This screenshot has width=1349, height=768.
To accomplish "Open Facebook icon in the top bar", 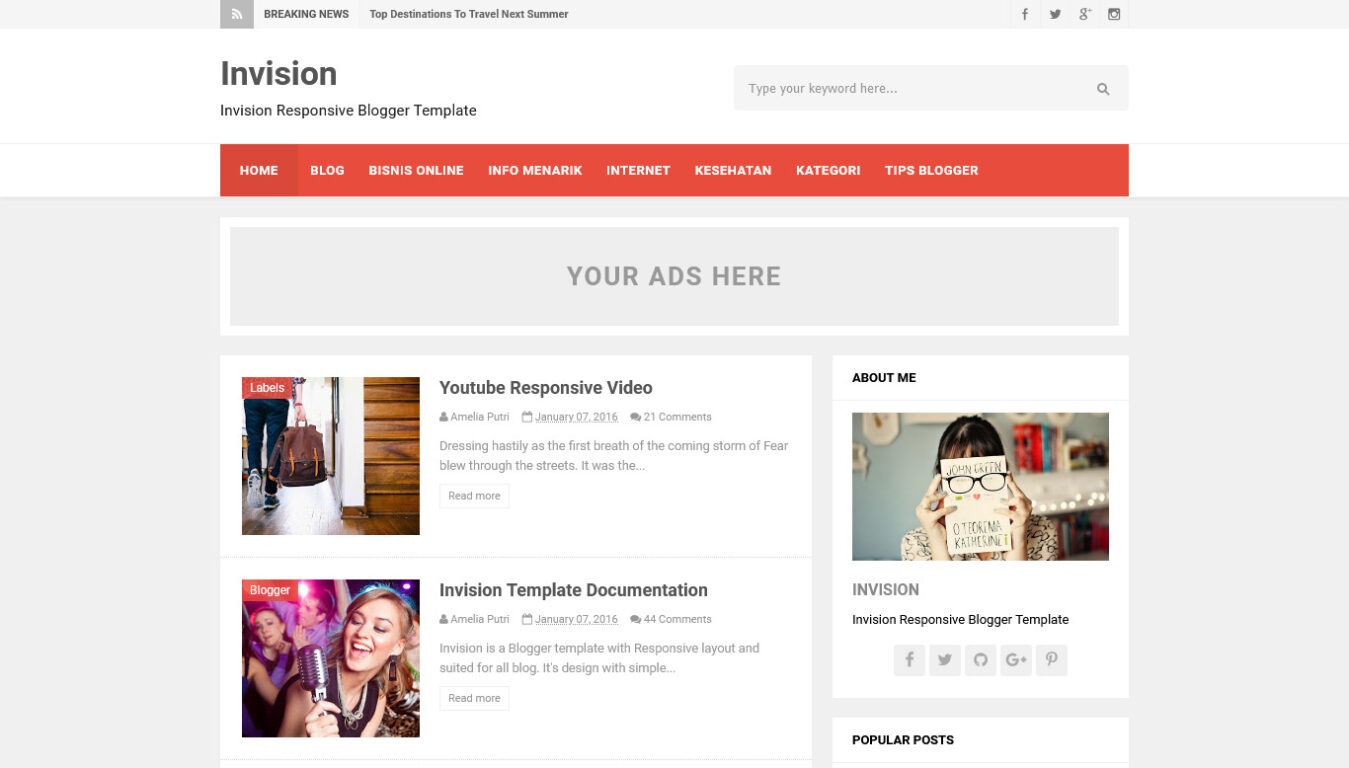I will [x=1024, y=14].
